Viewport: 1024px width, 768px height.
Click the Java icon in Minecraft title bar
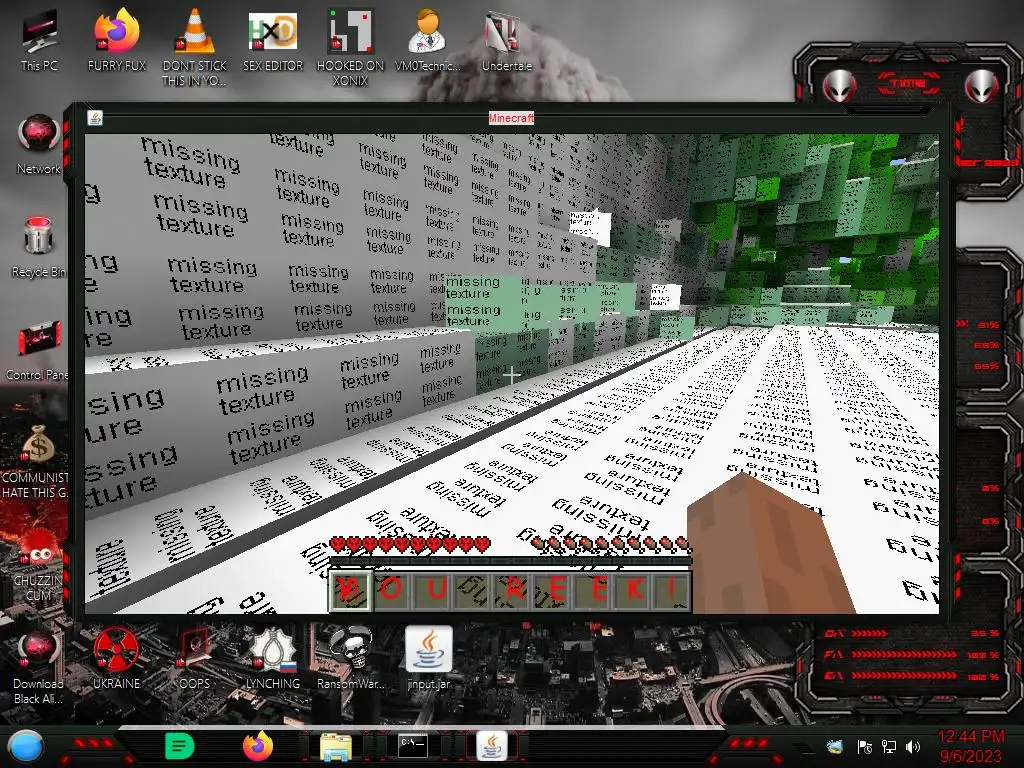[x=95, y=118]
